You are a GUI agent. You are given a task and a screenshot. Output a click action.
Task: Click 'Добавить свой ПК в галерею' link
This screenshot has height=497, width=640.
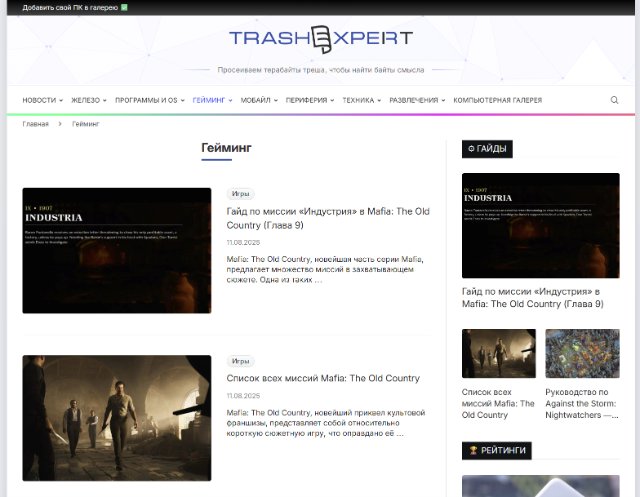70,7
